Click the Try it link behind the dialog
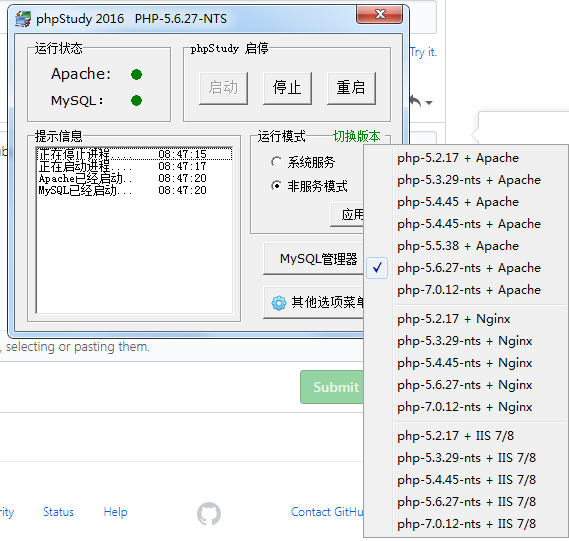Image resolution: width=569 pixels, height=541 pixels. coord(423,52)
